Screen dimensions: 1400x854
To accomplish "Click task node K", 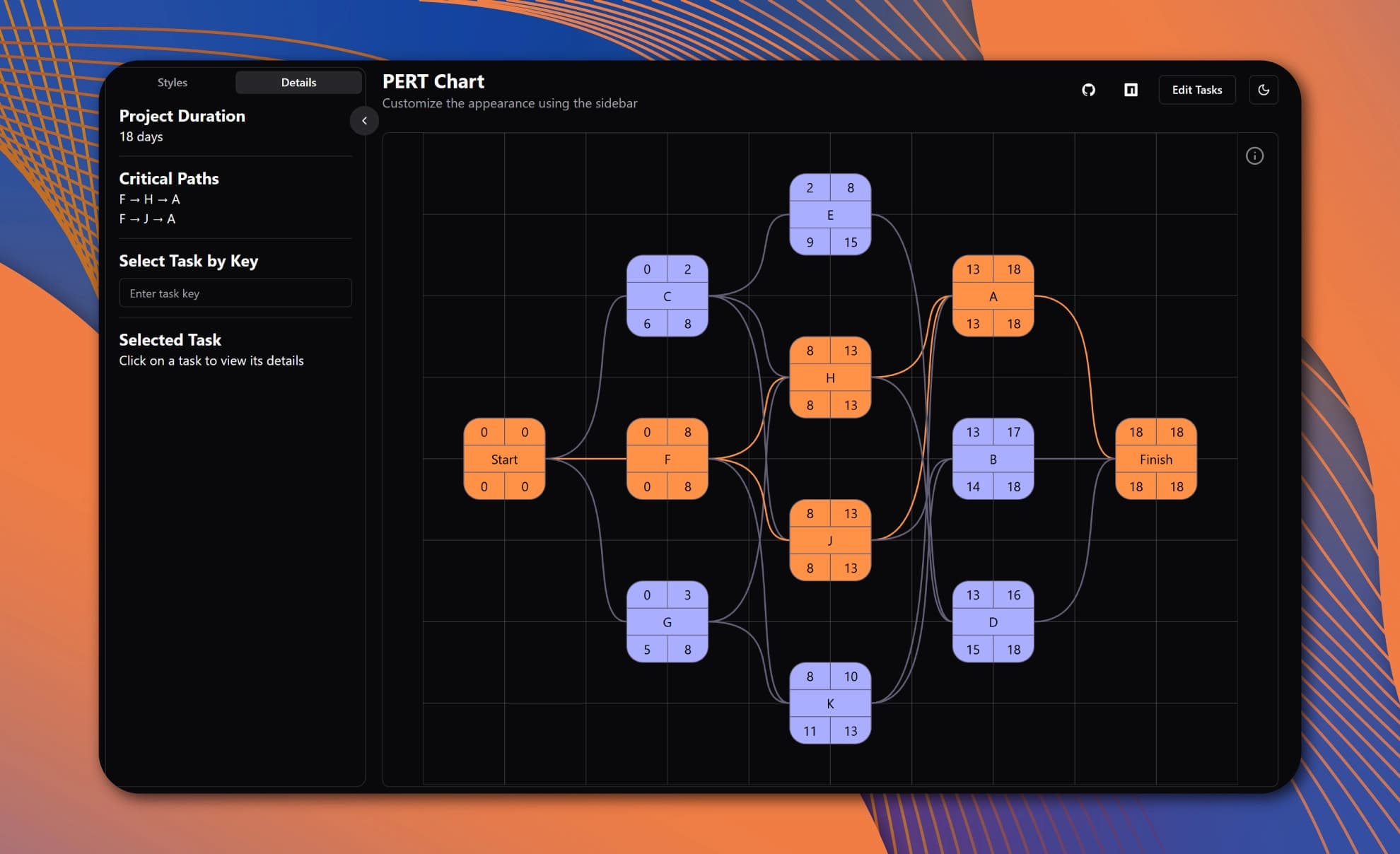I will click(x=829, y=703).
